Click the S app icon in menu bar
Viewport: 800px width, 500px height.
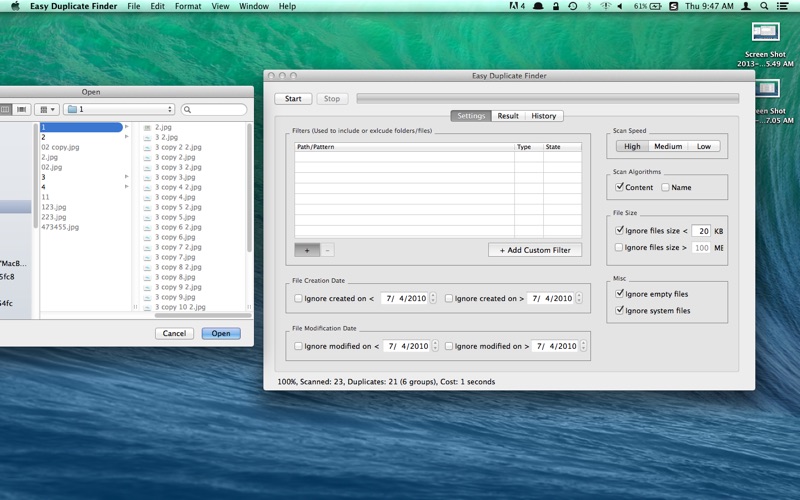pos(673,6)
